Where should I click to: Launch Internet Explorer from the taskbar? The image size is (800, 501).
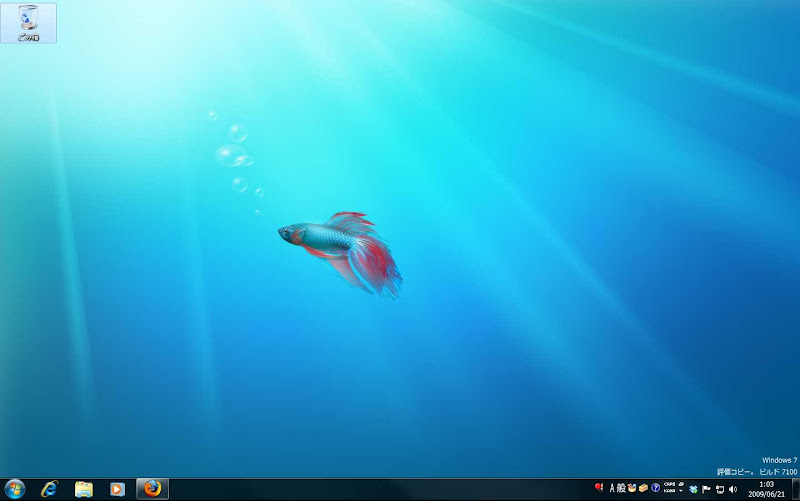tap(49, 489)
